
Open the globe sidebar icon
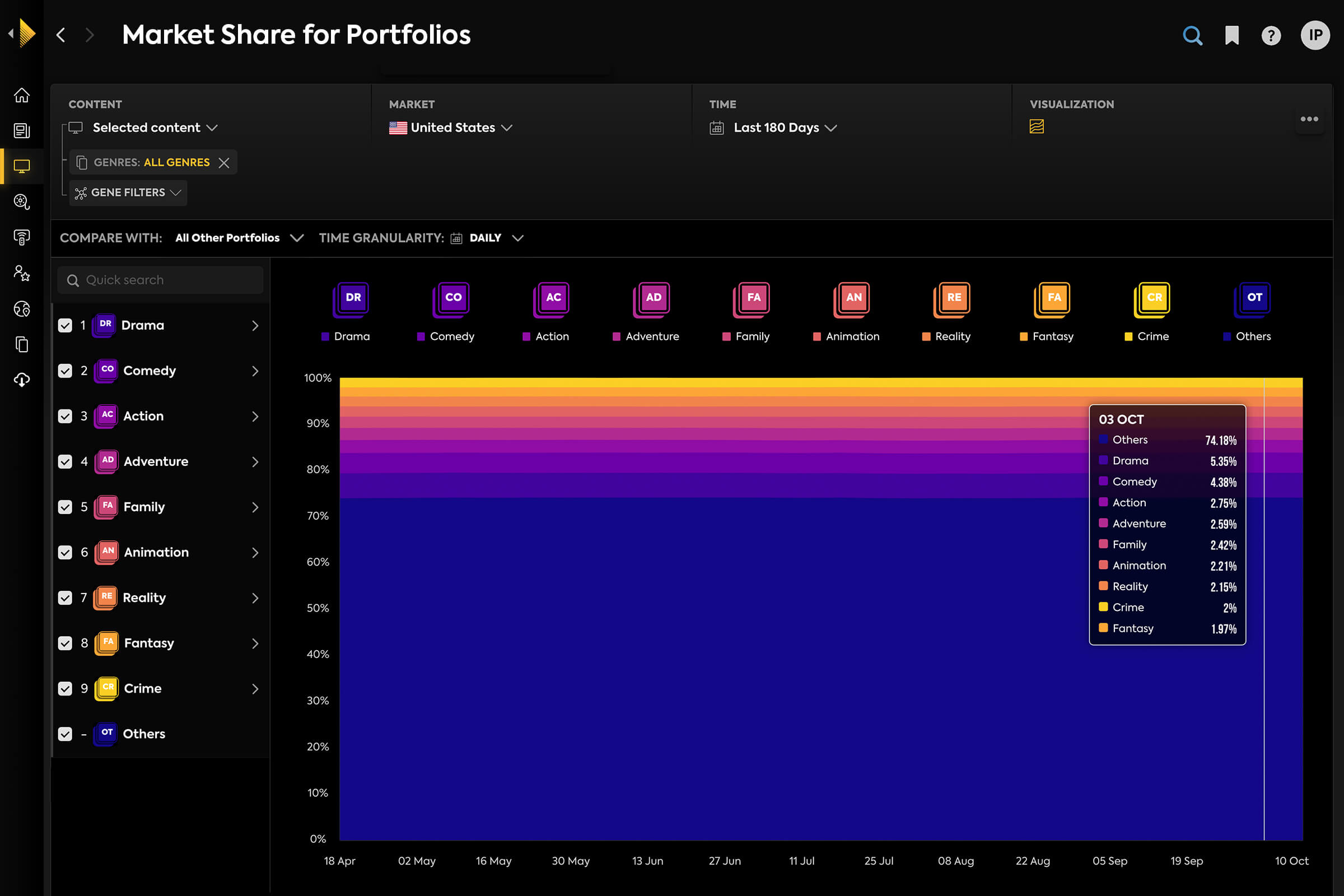click(22, 309)
